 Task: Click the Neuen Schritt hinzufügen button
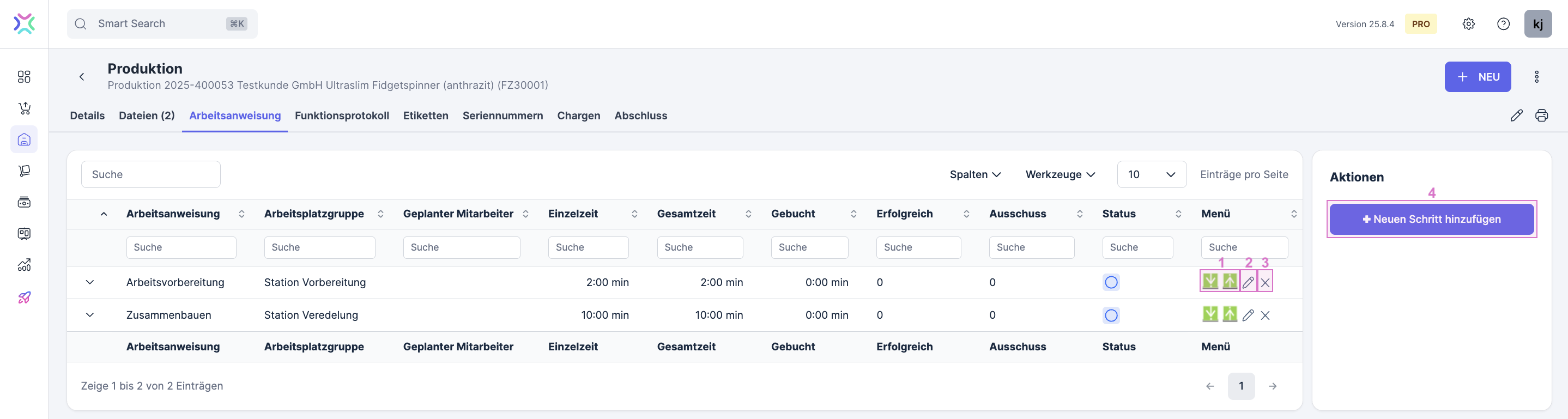point(1431,219)
